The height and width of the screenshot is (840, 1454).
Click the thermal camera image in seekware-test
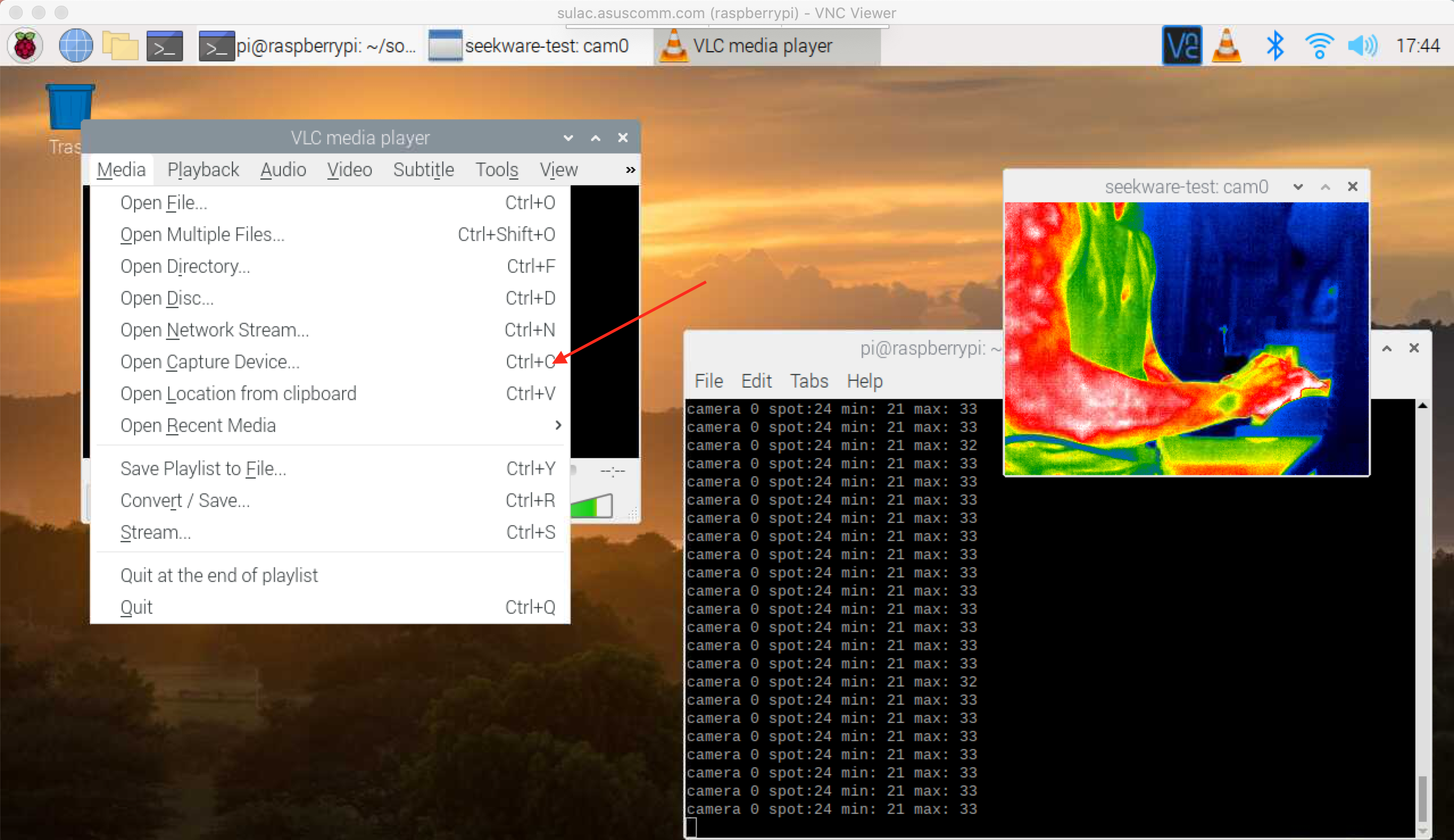point(1186,338)
